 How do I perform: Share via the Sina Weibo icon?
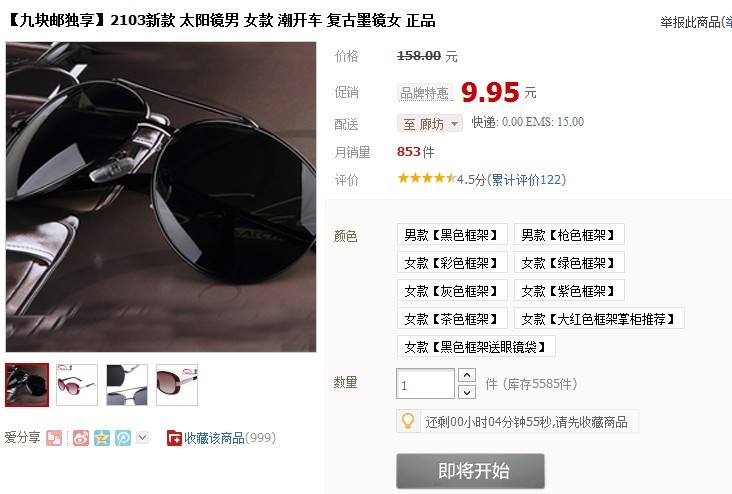[81, 438]
